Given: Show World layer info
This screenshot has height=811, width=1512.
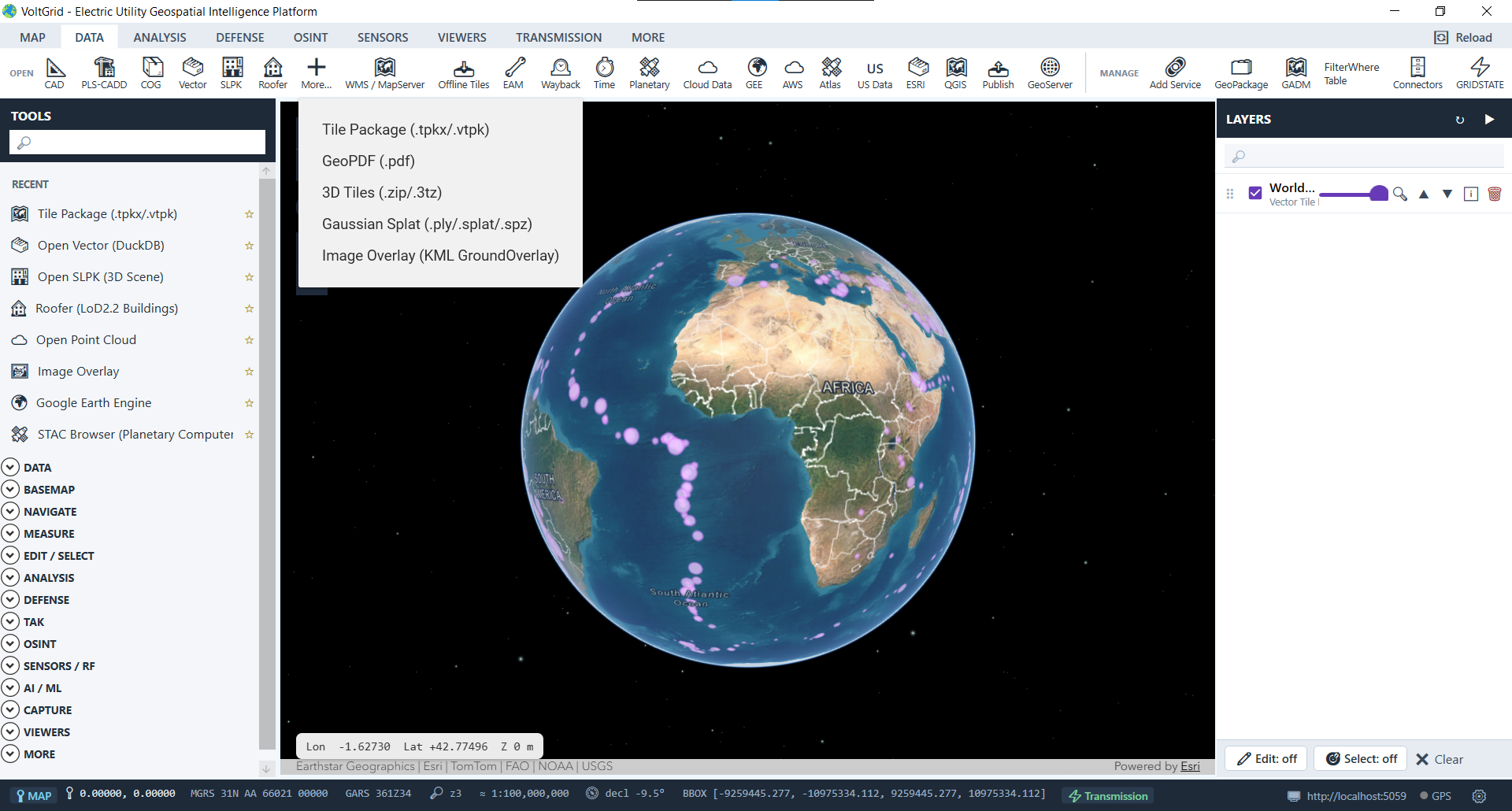Looking at the screenshot, I should coord(1471,194).
